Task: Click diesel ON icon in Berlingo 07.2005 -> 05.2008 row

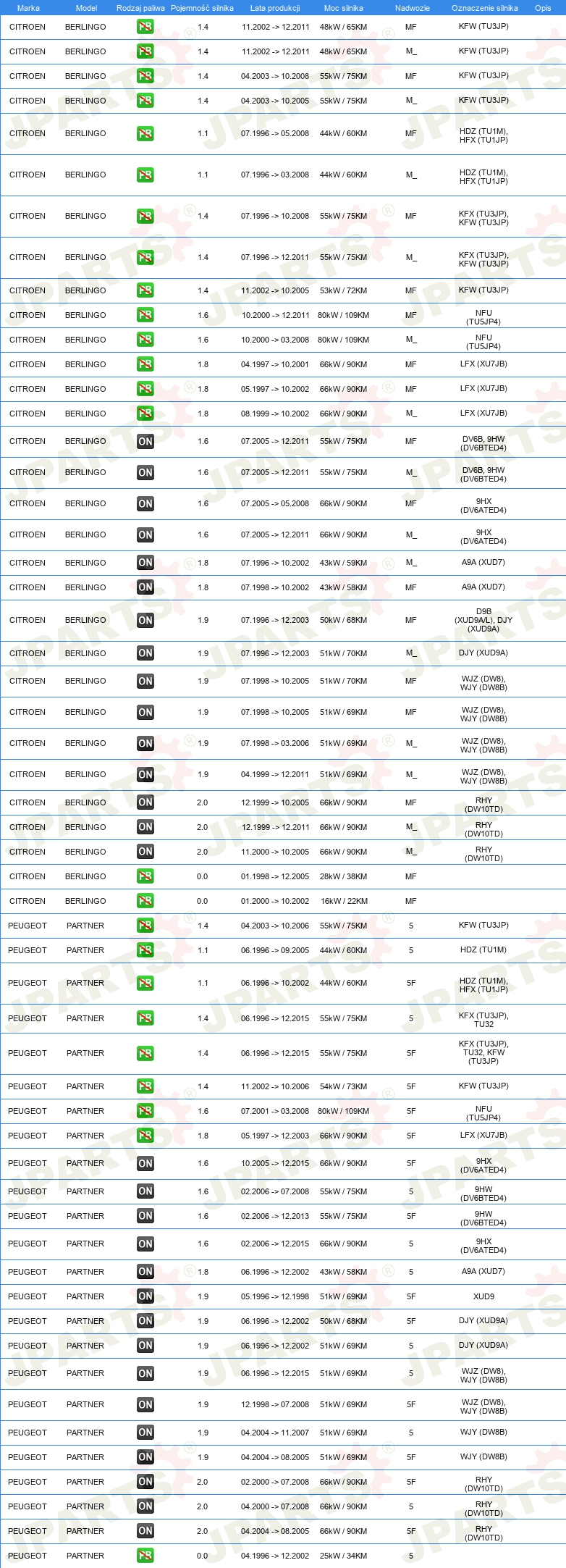Action: point(145,503)
